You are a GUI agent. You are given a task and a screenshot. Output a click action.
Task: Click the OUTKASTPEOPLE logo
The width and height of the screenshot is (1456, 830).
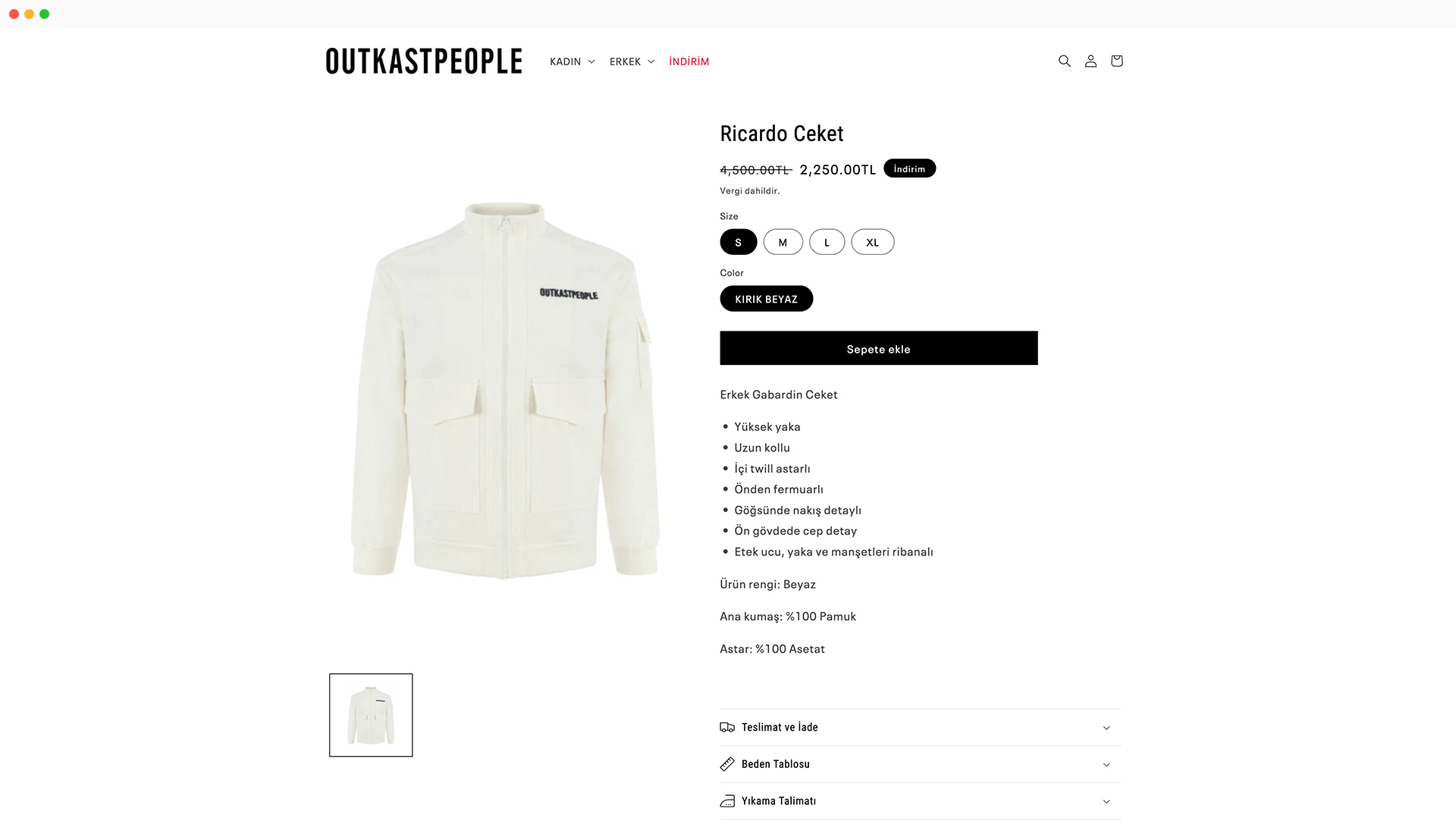pyautogui.click(x=424, y=61)
